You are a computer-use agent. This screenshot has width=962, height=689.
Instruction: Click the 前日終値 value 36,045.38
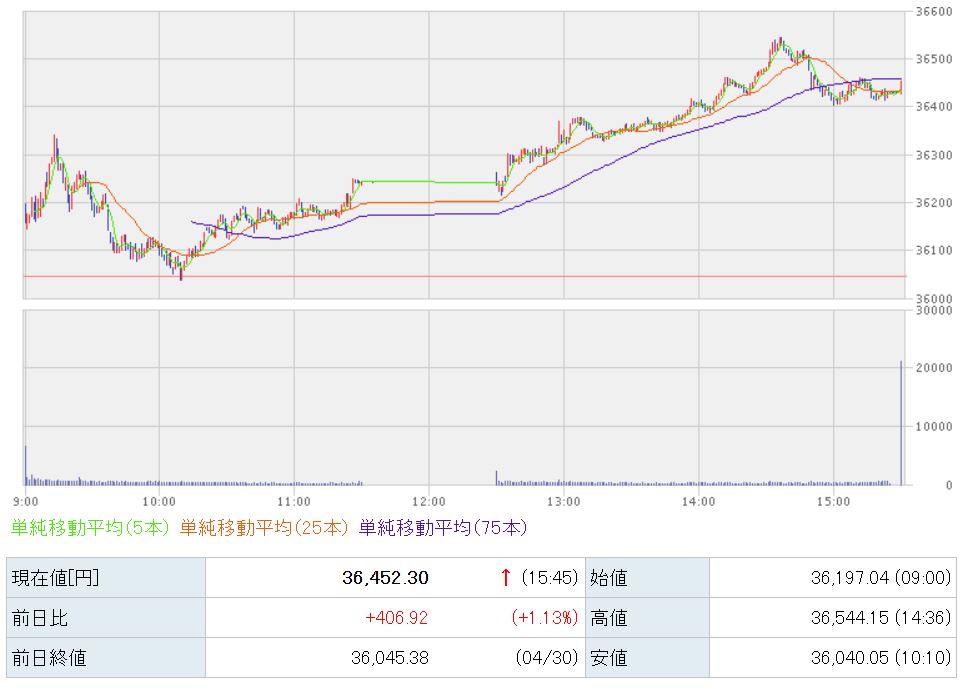coord(390,658)
